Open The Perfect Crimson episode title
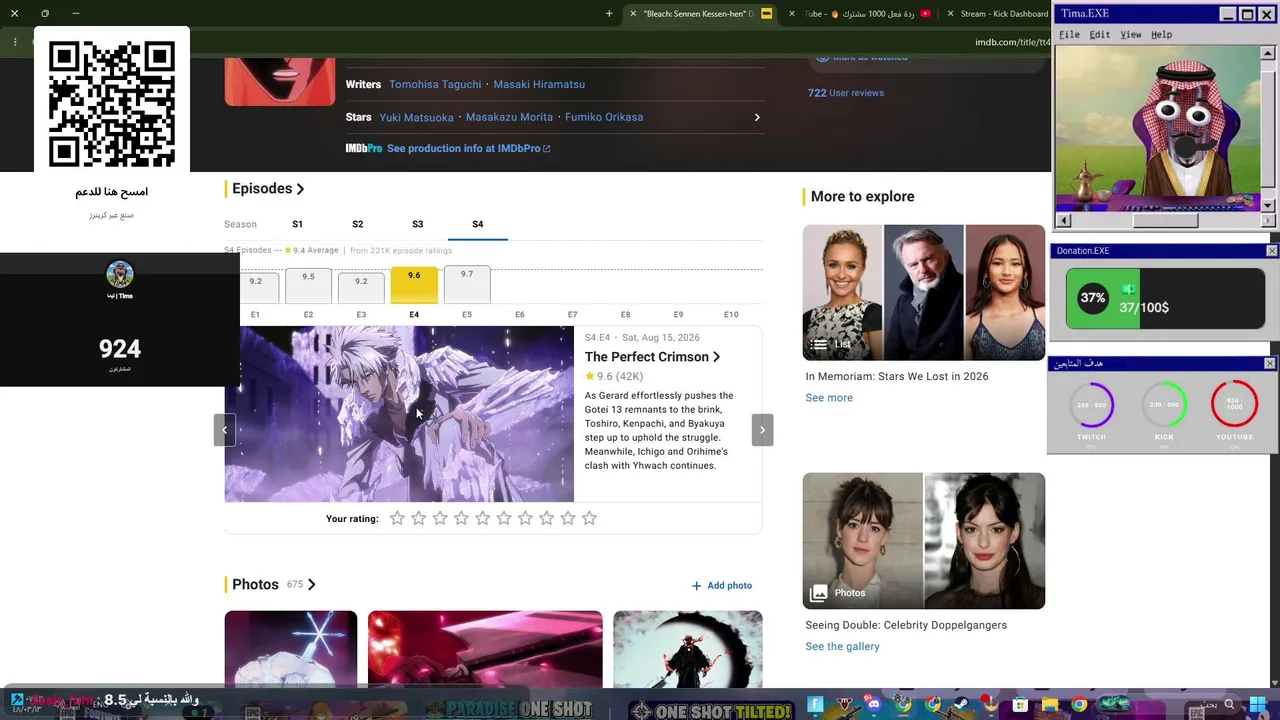This screenshot has height=720, width=1280. click(x=652, y=357)
